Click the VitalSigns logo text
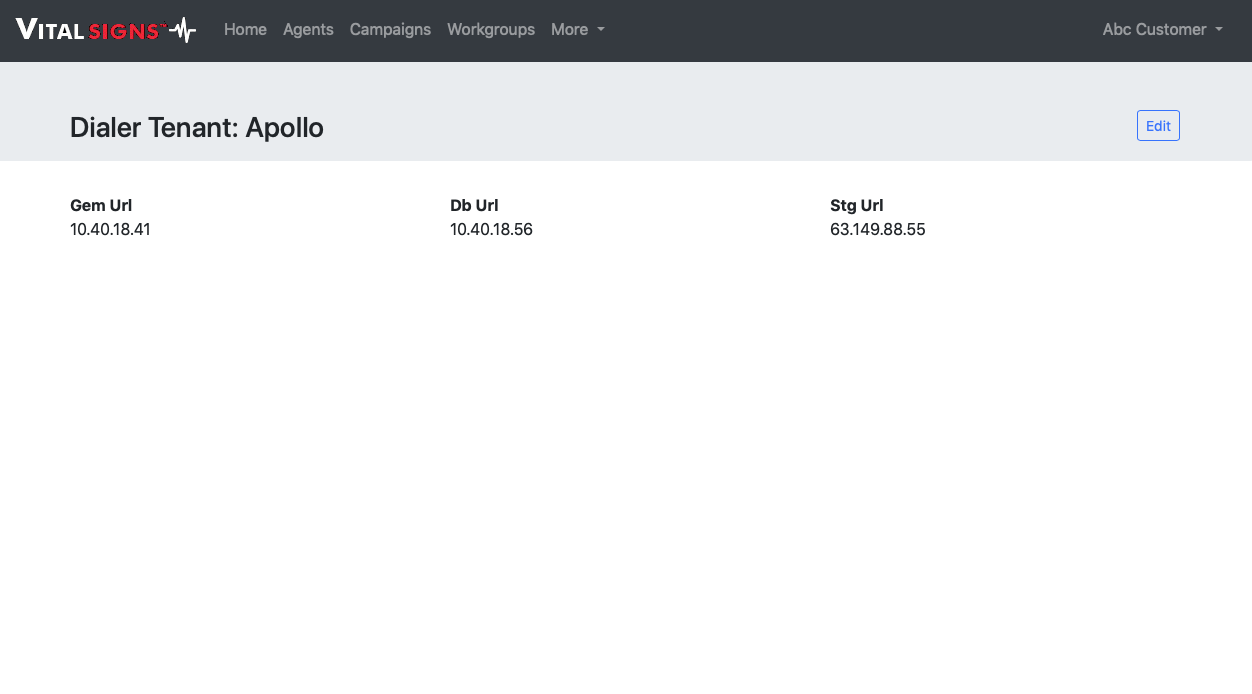The image size is (1252, 694). tap(90, 30)
